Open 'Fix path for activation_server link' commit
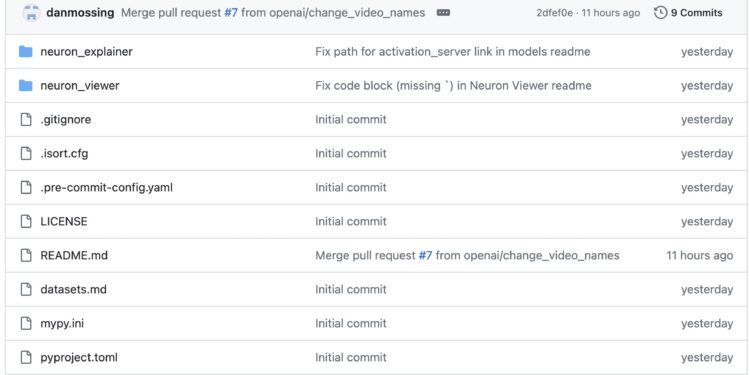750x375 pixels. tap(452, 51)
